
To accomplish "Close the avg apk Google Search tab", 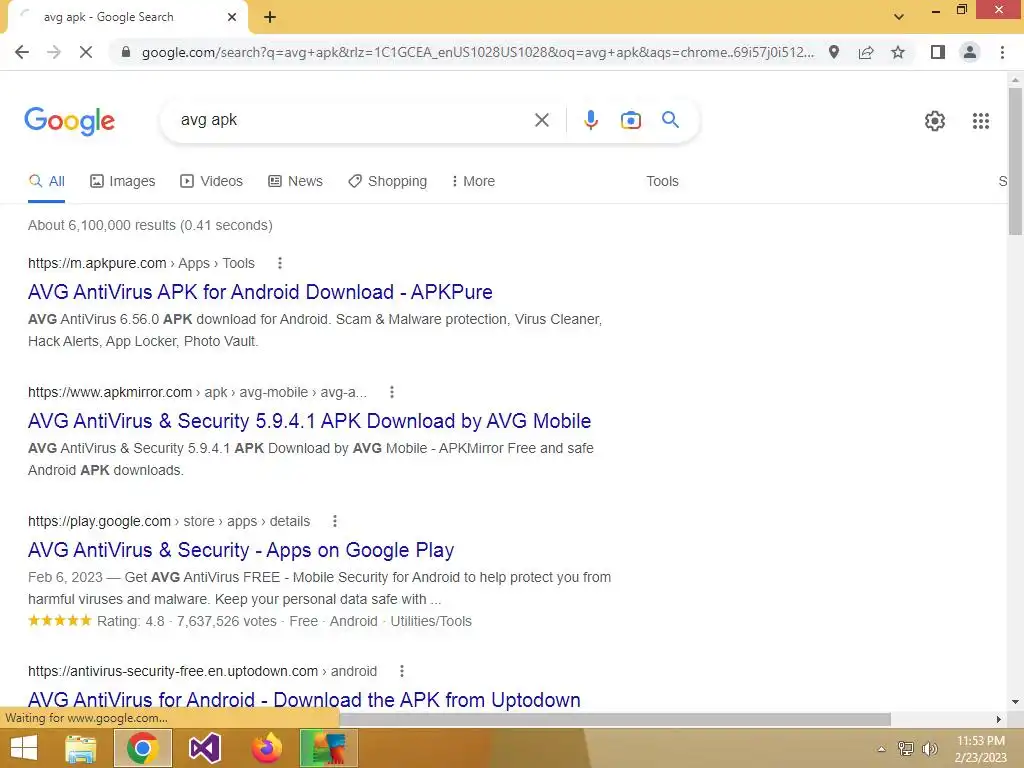I will 232,17.
